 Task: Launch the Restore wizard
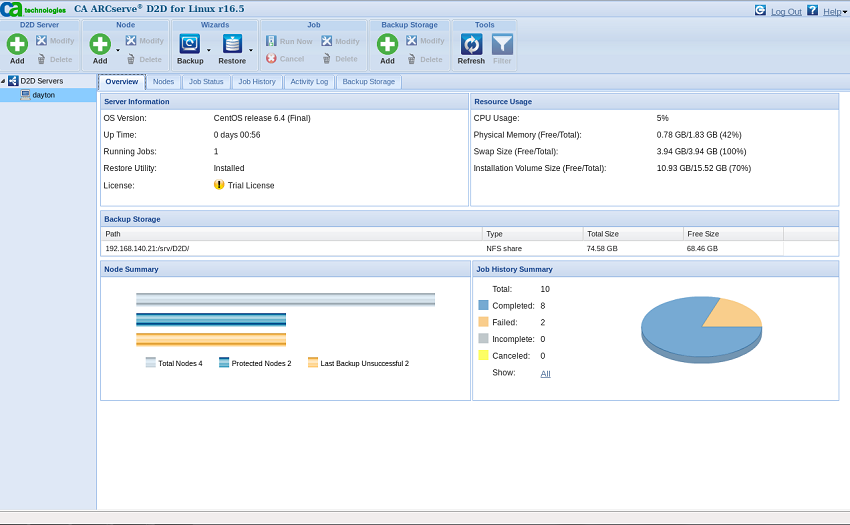(232, 49)
